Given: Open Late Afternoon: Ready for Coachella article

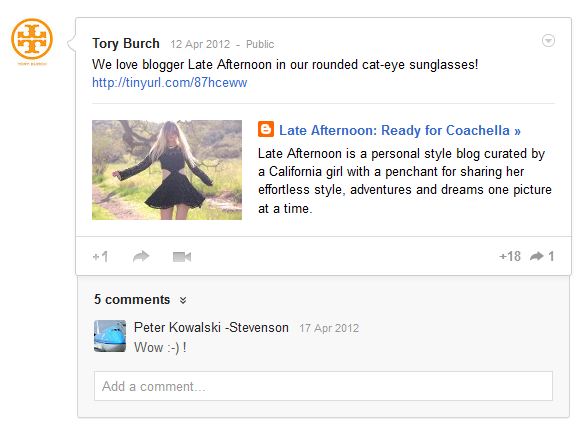Looking at the screenshot, I should tap(400, 130).
